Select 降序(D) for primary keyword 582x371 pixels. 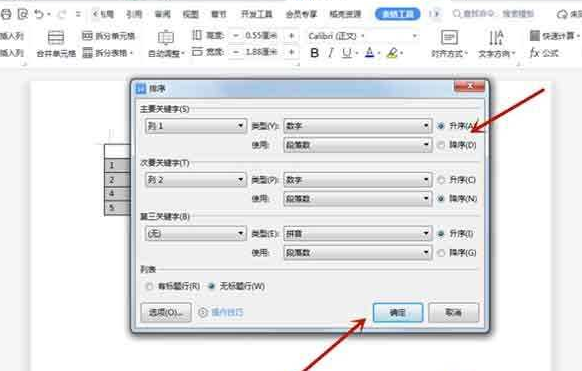point(441,145)
